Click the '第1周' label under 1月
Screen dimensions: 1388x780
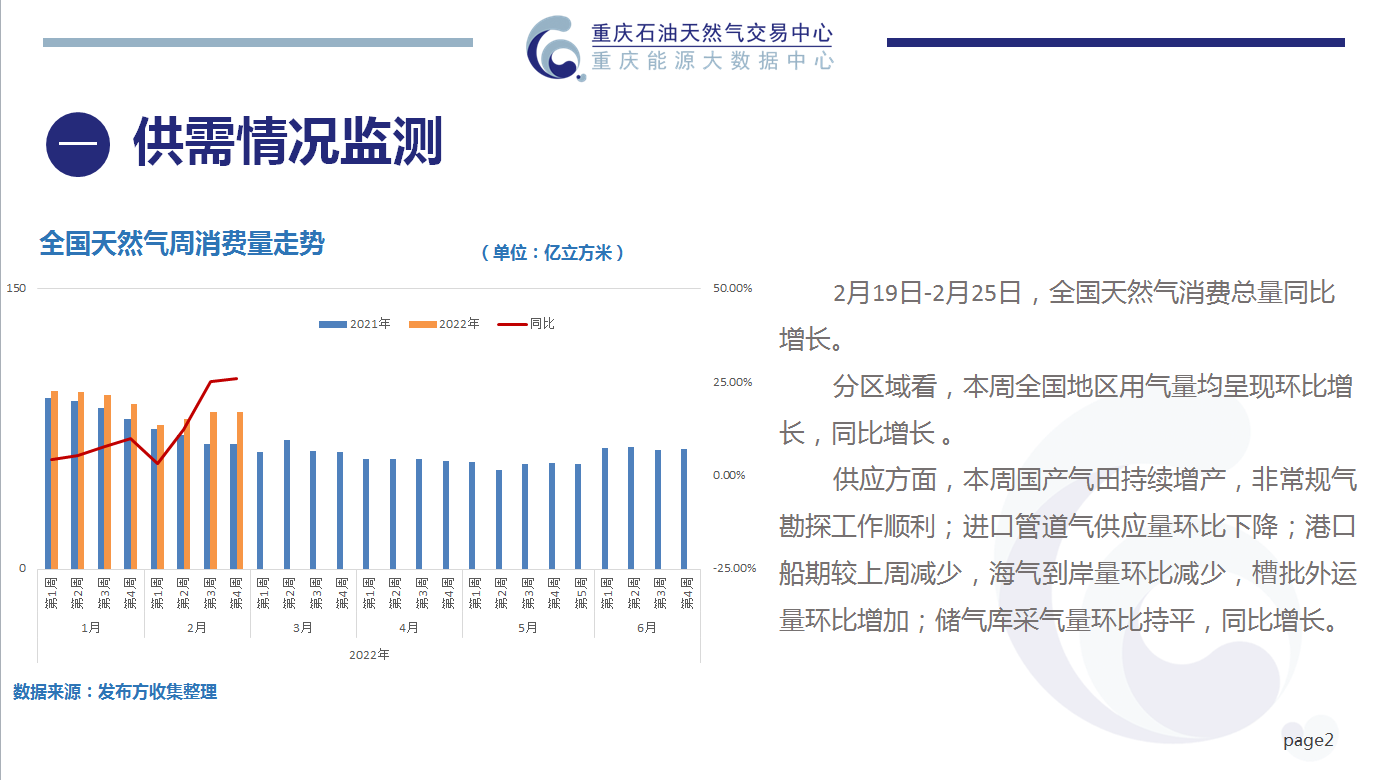(x=51, y=593)
